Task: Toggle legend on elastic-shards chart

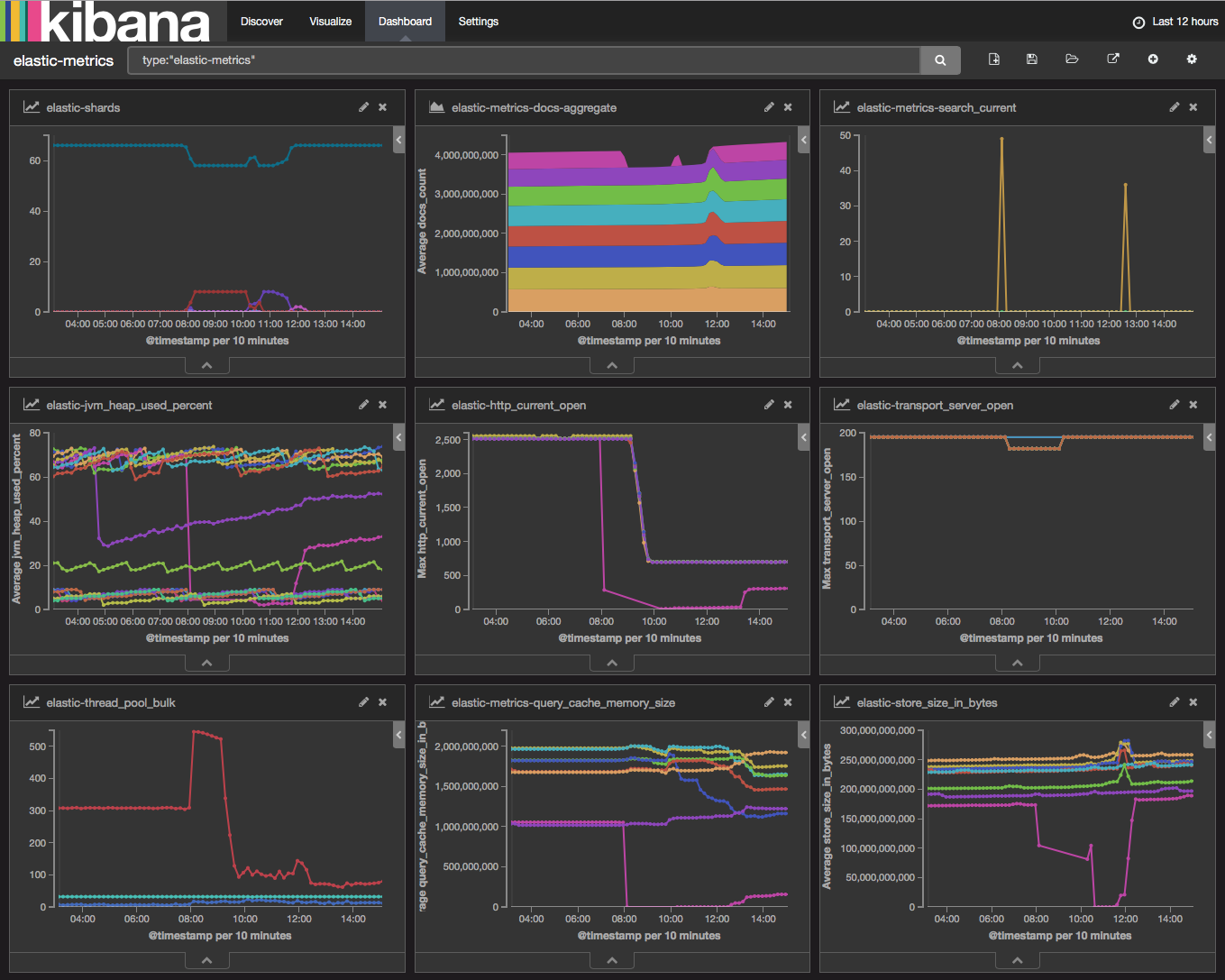Action: tap(399, 140)
